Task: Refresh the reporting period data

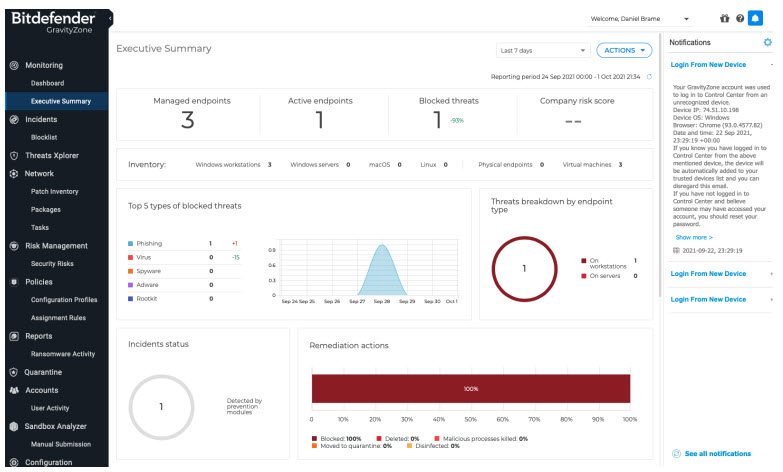Action: (649, 76)
